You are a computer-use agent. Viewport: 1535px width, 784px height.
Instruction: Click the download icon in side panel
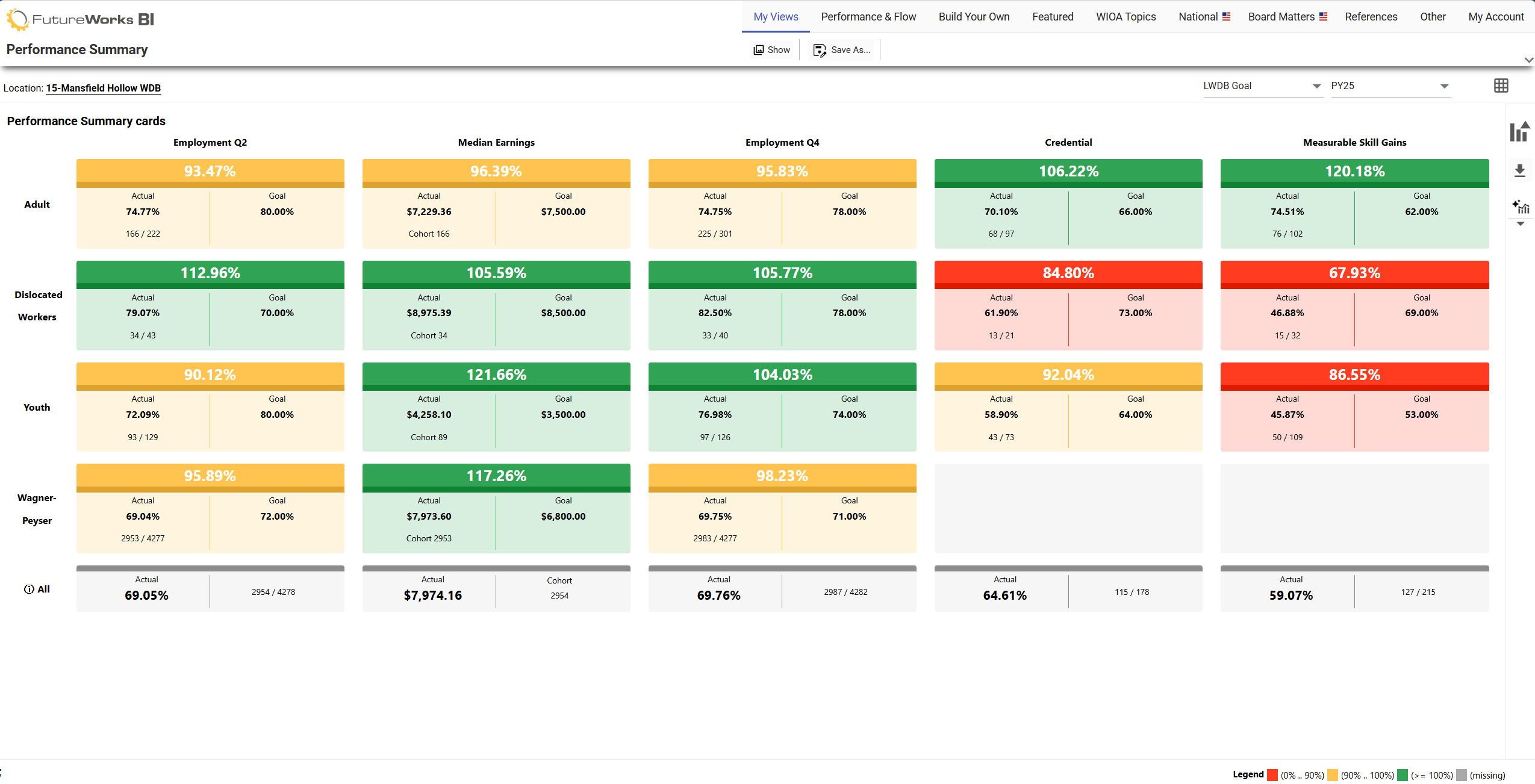coord(1520,171)
